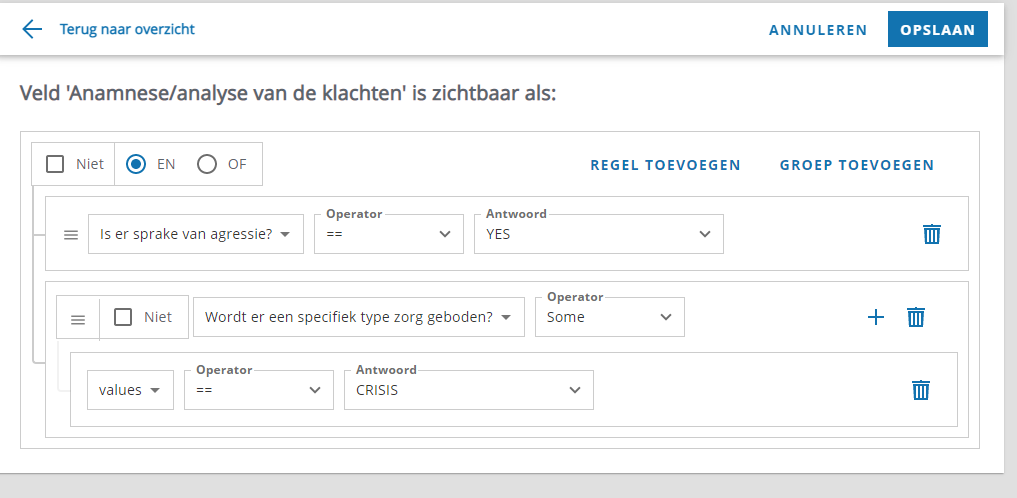Delete the 'Wordt er een specifiek type zorg' group
This screenshot has height=498, width=1017.
click(915, 317)
